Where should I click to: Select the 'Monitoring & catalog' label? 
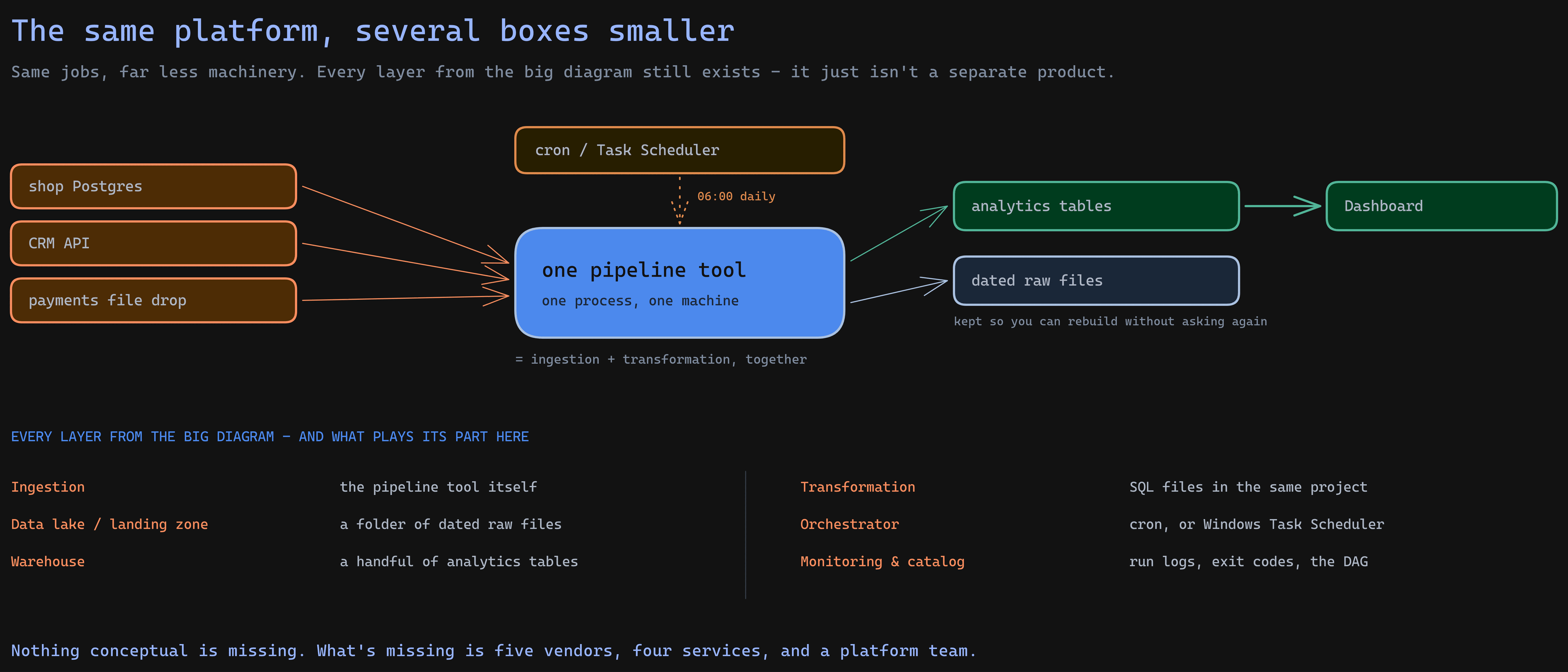(x=882, y=561)
